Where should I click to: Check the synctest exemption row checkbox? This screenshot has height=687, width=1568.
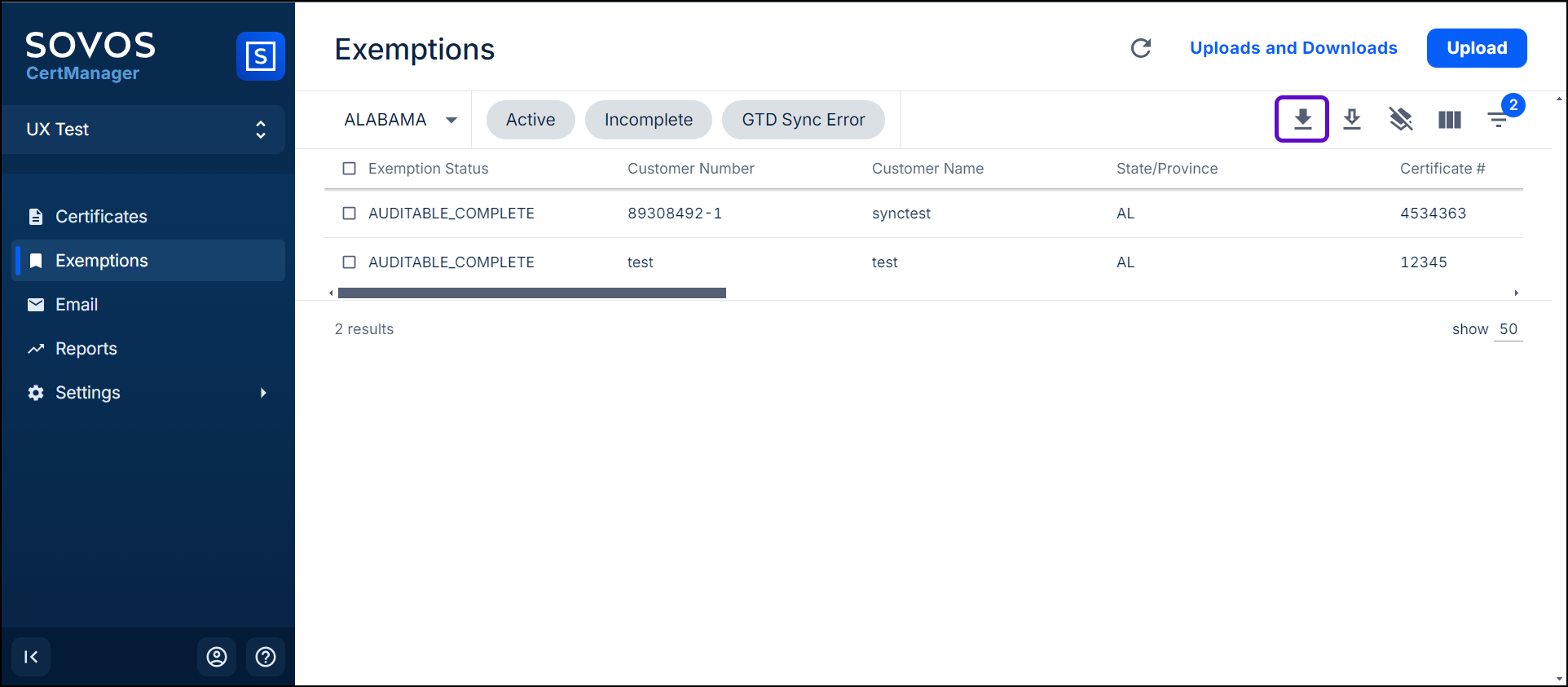tap(350, 214)
